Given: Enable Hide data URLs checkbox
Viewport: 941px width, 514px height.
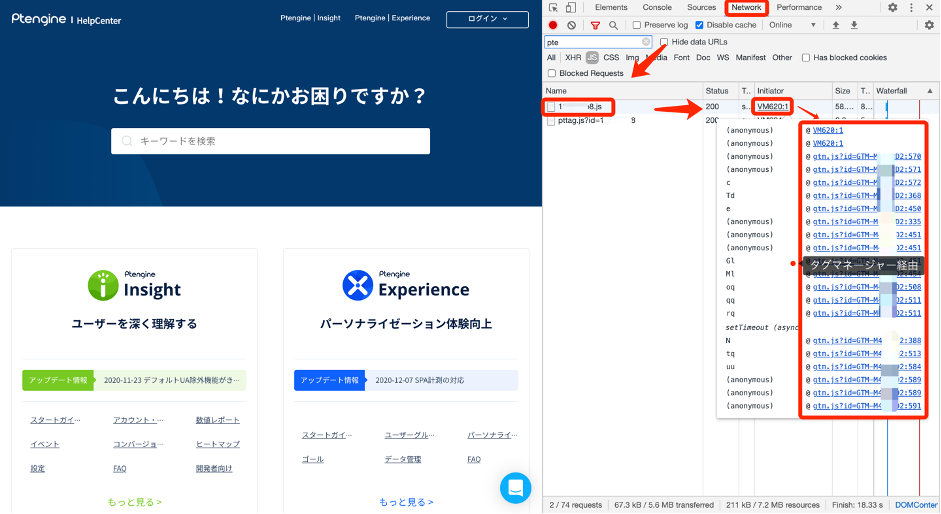Looking at the screenshot, I should coord(664,42).
